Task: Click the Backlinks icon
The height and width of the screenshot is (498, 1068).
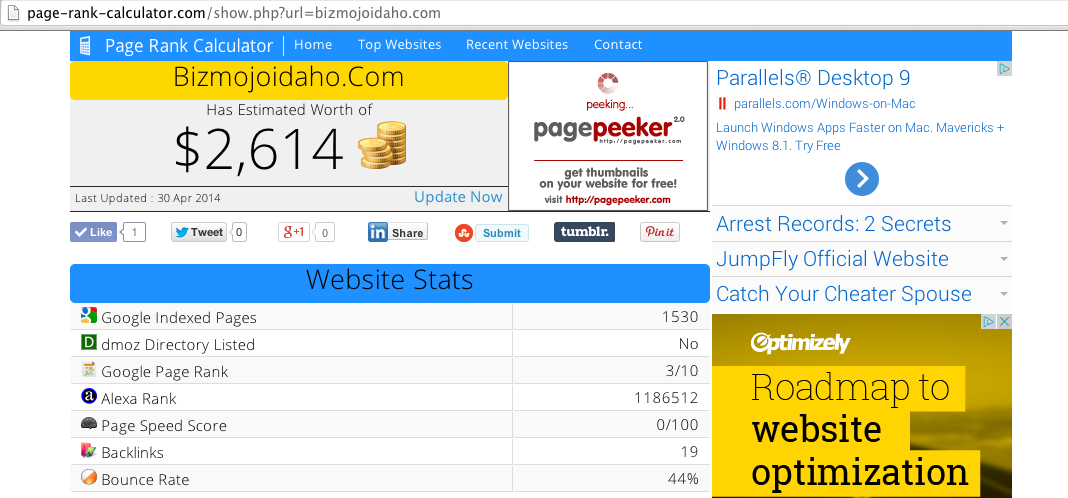Action: coord(89,450)
